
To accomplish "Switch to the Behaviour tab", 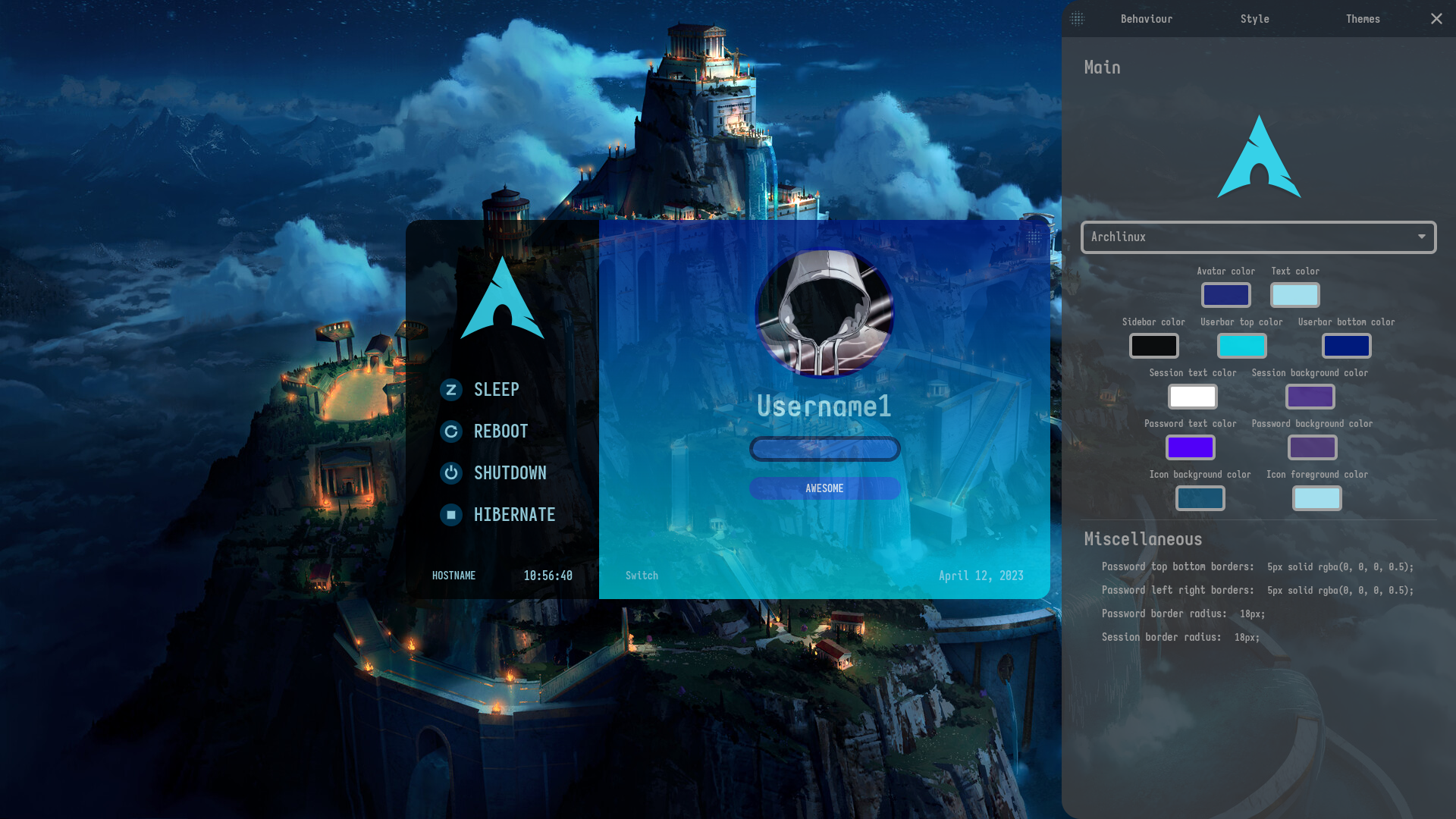I will (1146, 19).
